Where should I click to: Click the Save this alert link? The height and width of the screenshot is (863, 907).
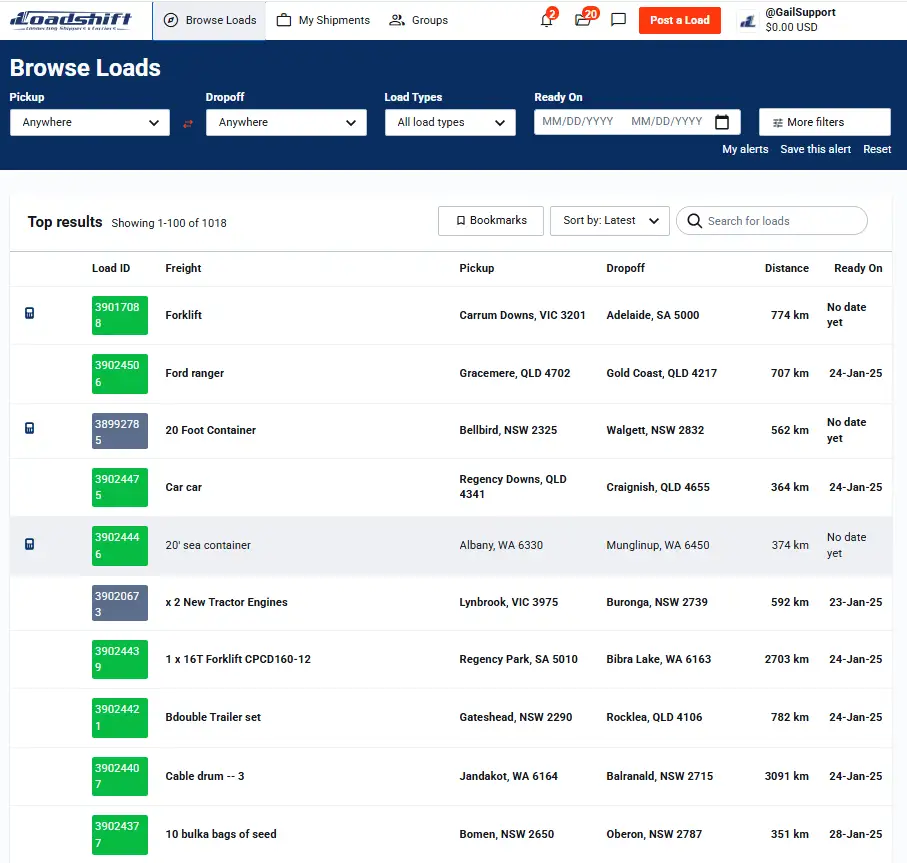coord(815,149)
